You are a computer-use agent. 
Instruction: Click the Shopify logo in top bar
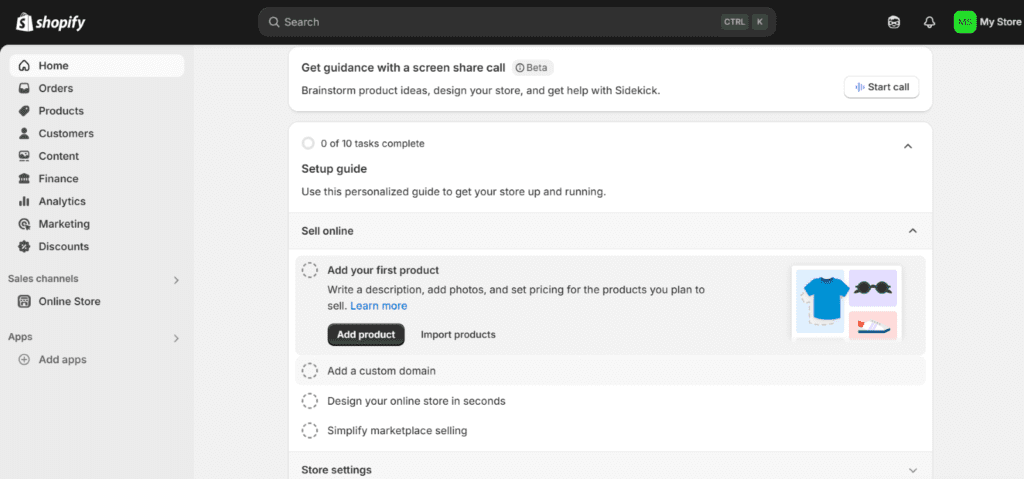49,21
